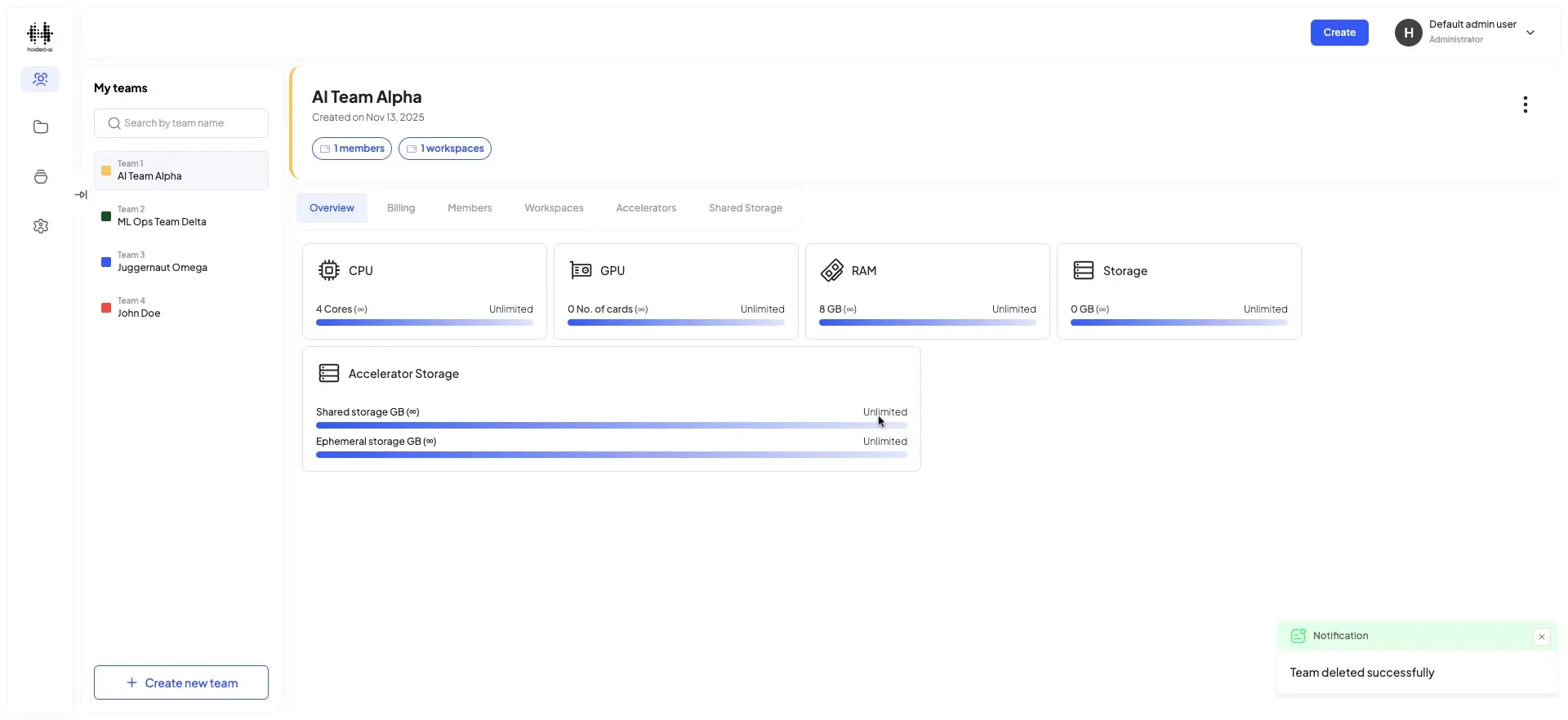
Task: Click the 8 GB RAM value
Action: [838, 309]
